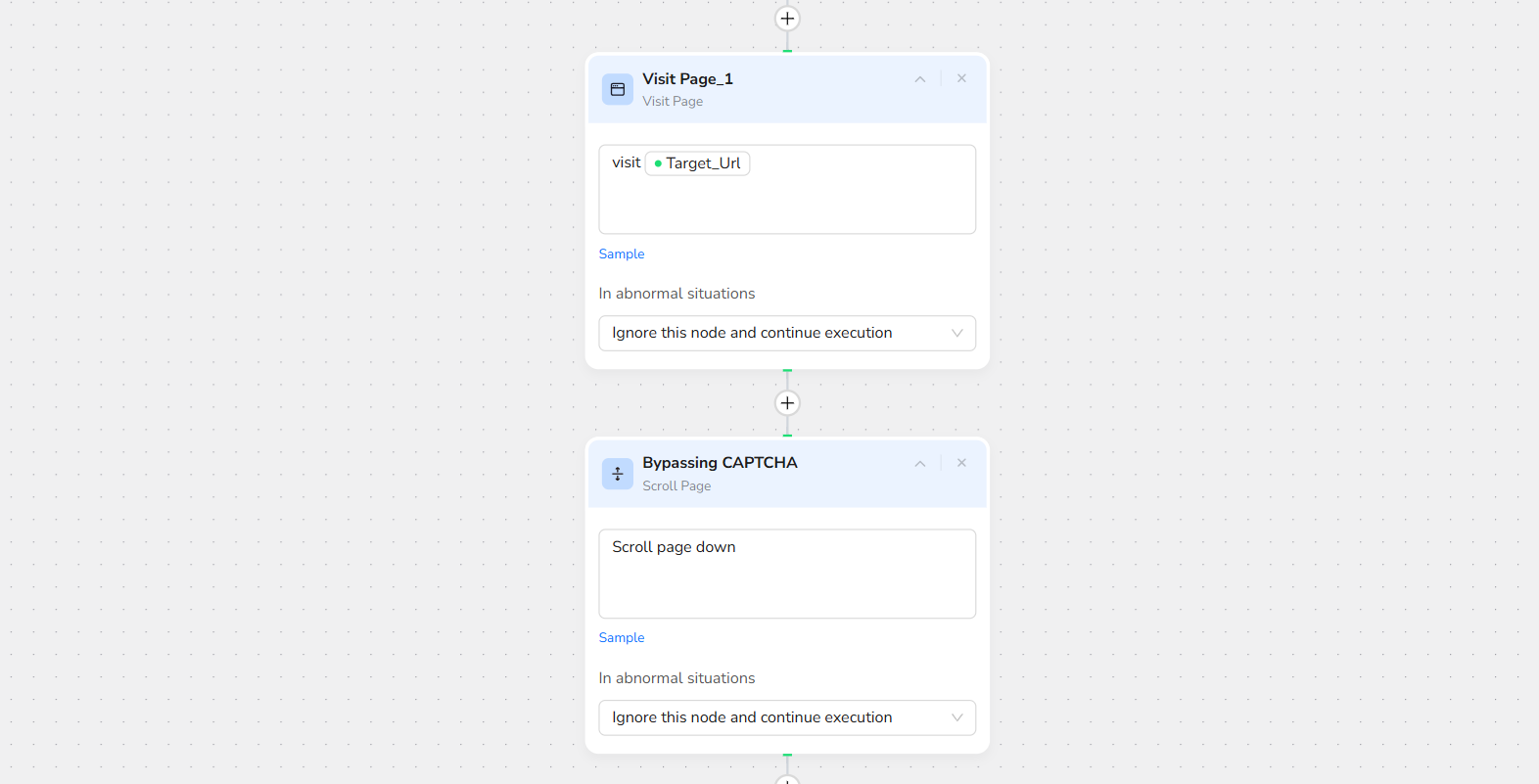This screenshot has width=1539, height=784.
Task: Click the Visit Page node browser icon
Action: (617, 89)
